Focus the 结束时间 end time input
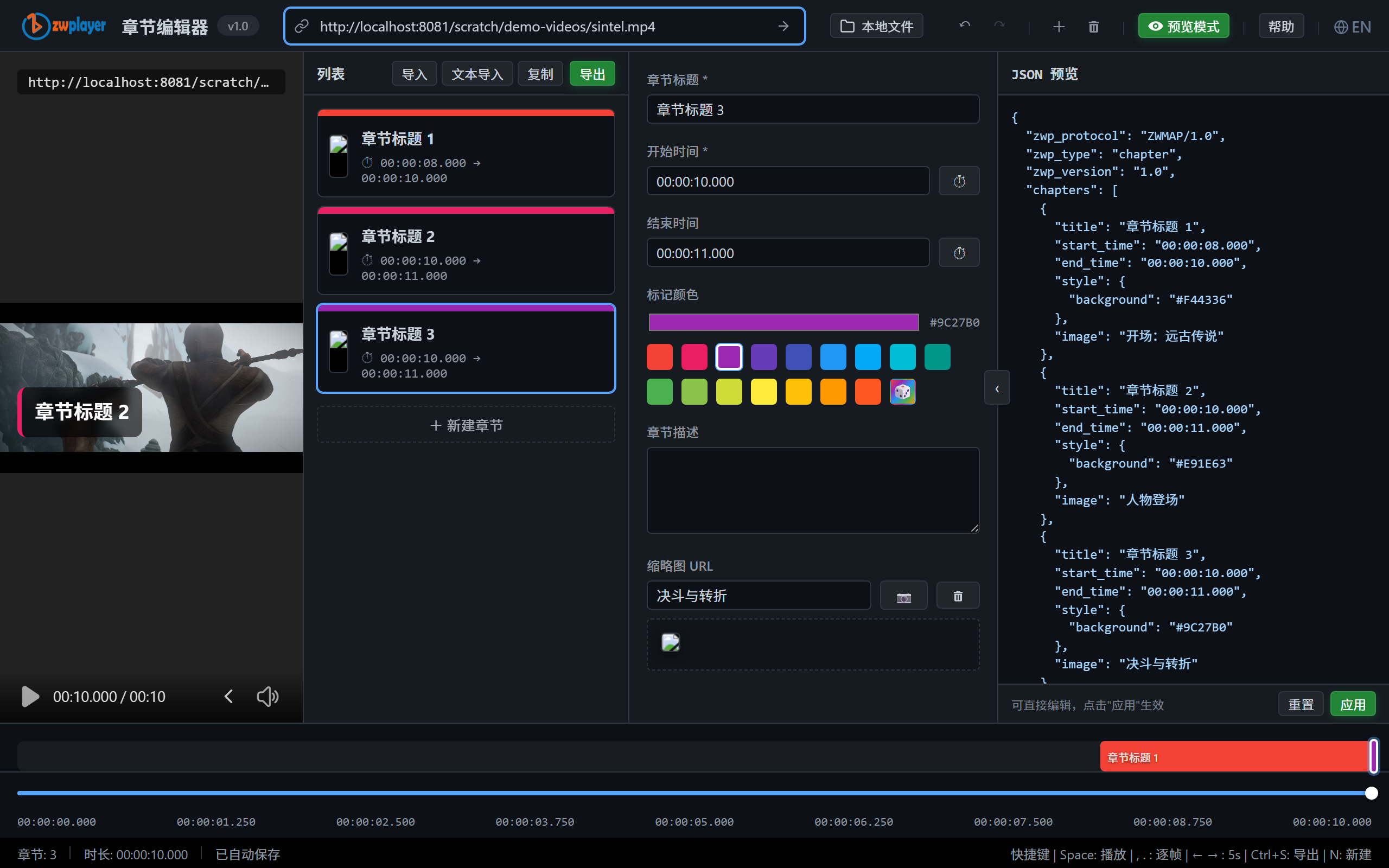 point(788,253)
